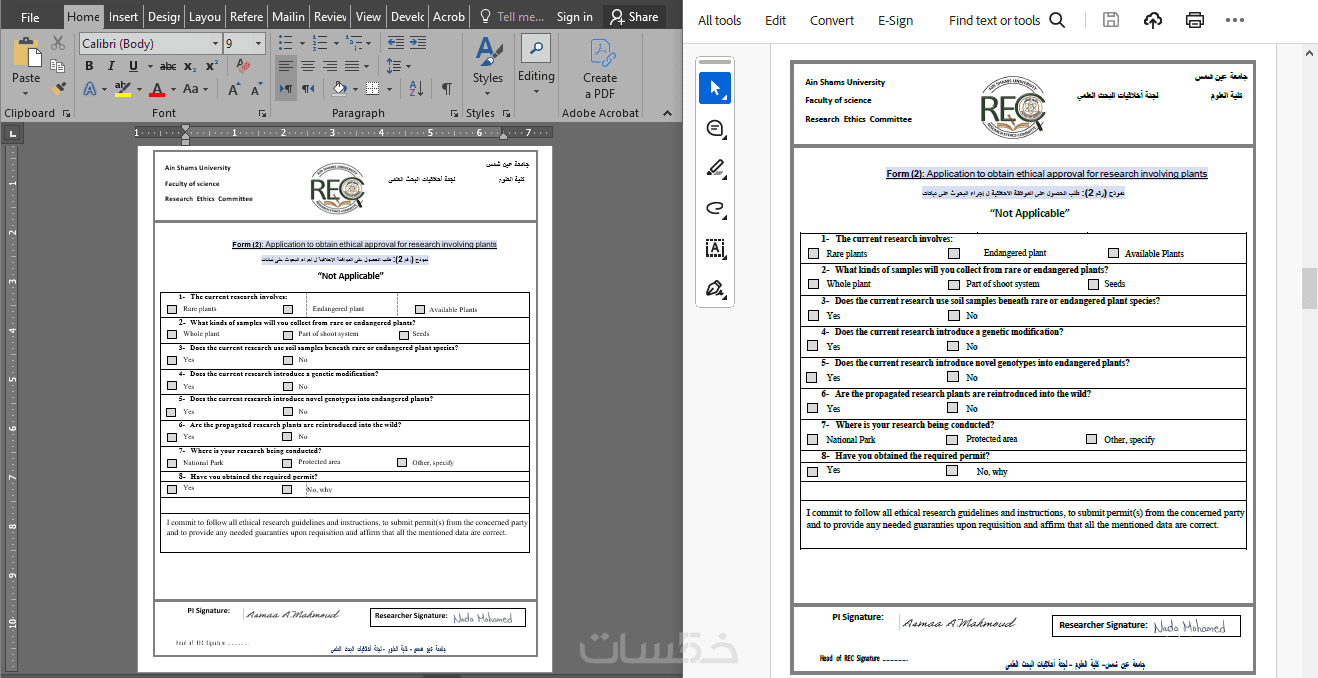Screen dimensions: 1318x678
Task: Check 'Whole plant' box in PDF form
Action: click(814, 284)
